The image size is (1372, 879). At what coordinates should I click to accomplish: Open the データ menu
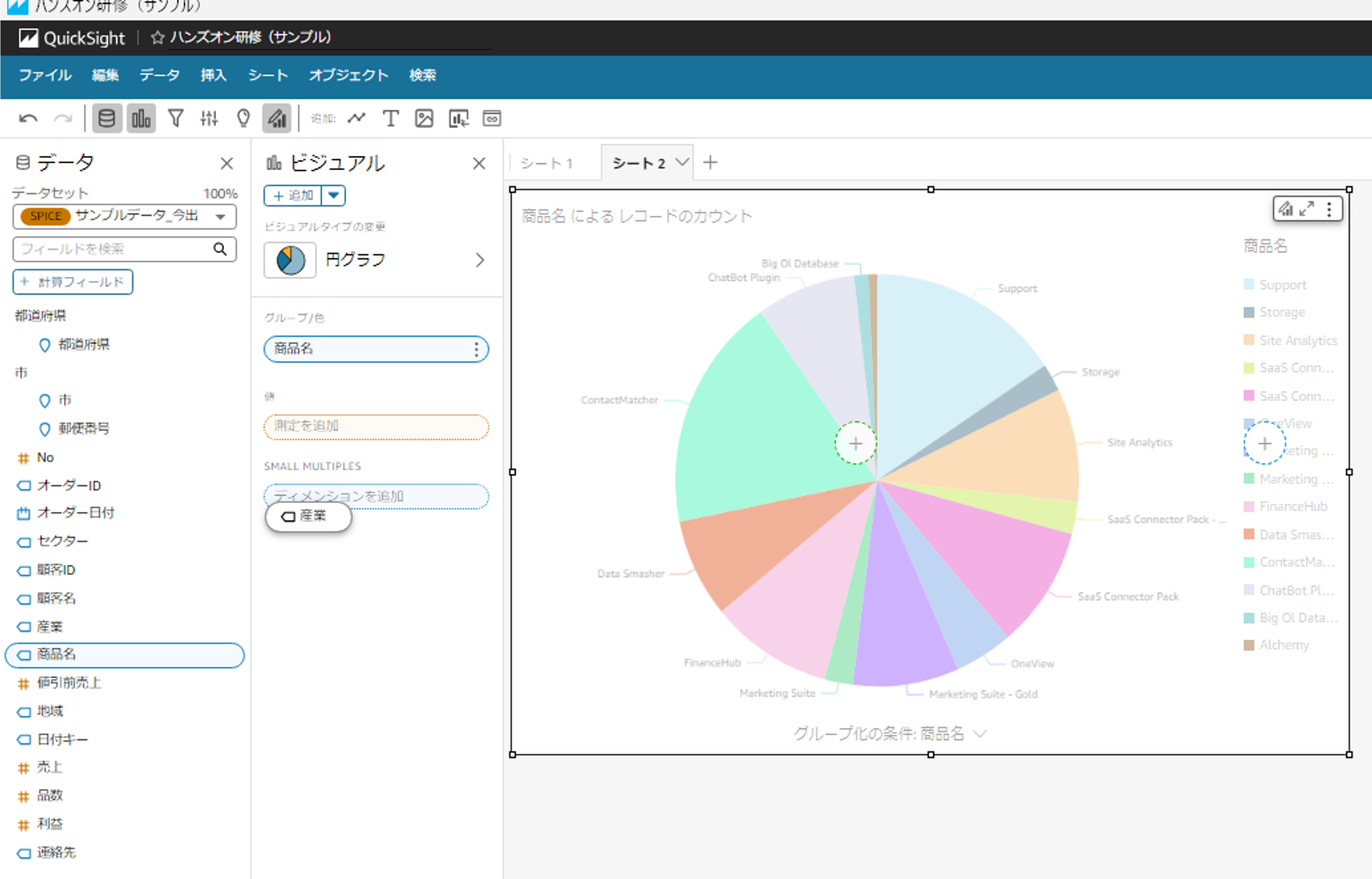coord(159,76)
